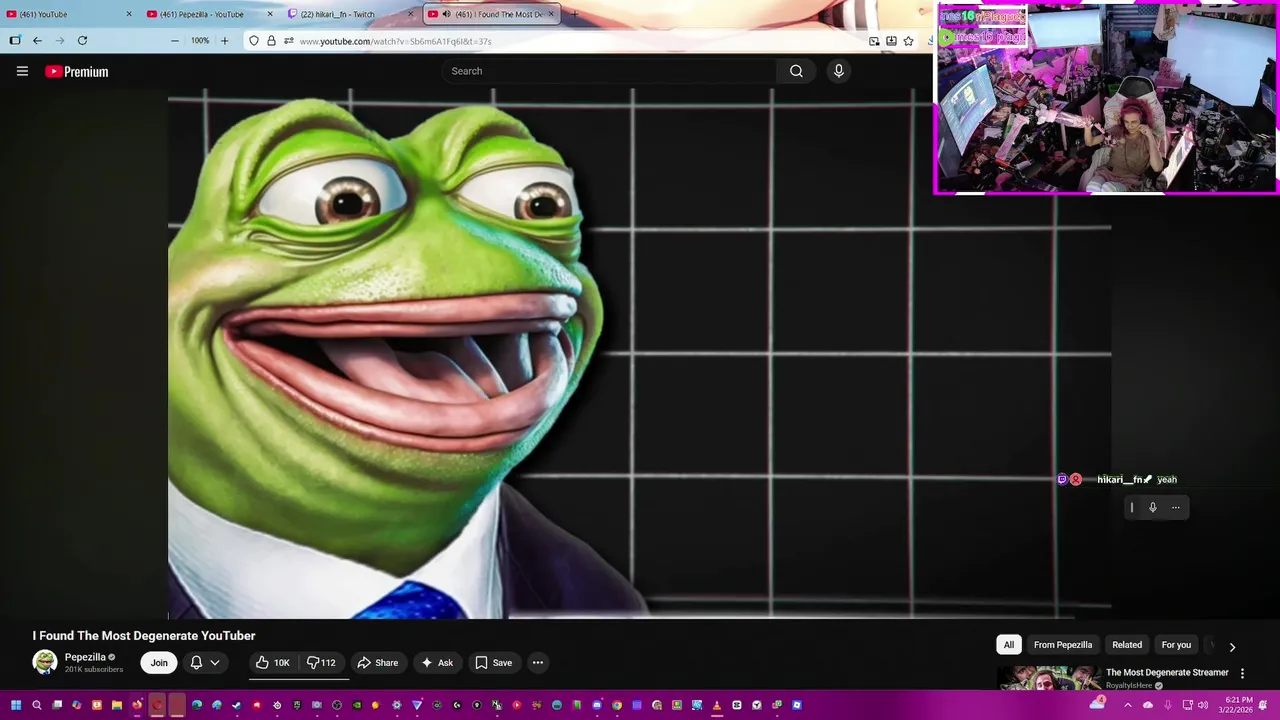This screenshot has height=720, width=1280.
Task: Open a new browser tab
Action: [574, 14]
